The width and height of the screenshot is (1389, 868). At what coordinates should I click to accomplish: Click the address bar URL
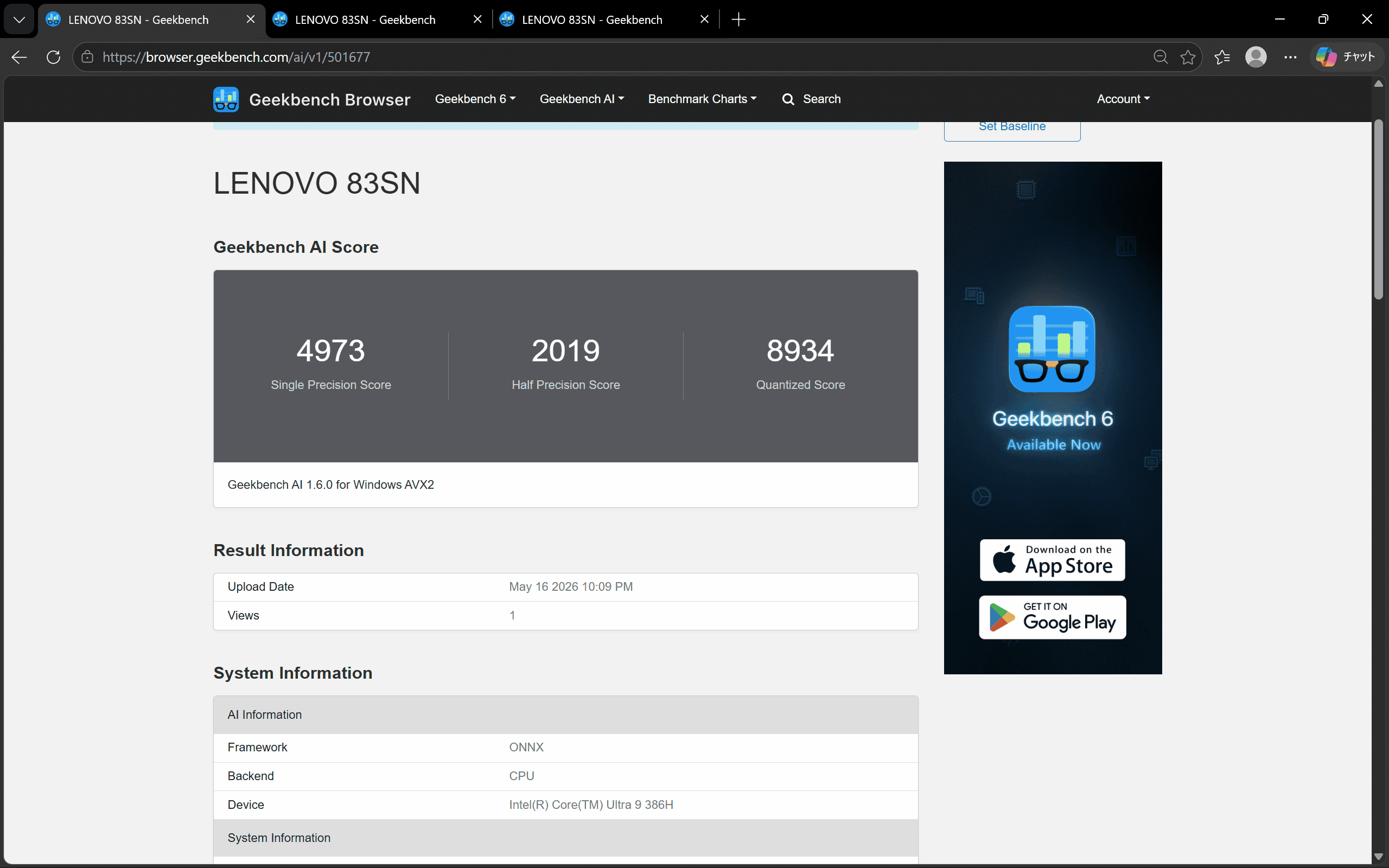[x=237, y=57]
